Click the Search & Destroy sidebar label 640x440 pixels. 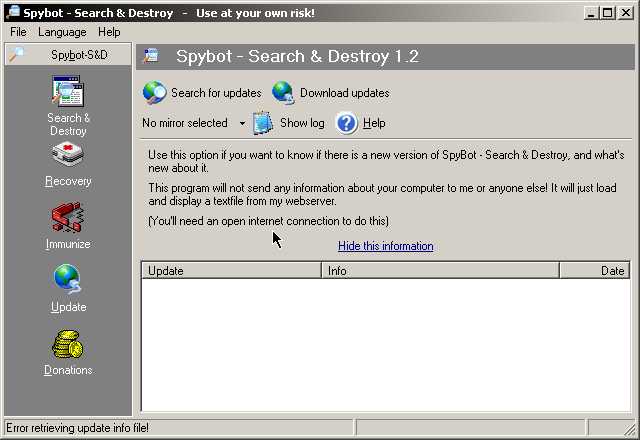click(x=68, y=124)
